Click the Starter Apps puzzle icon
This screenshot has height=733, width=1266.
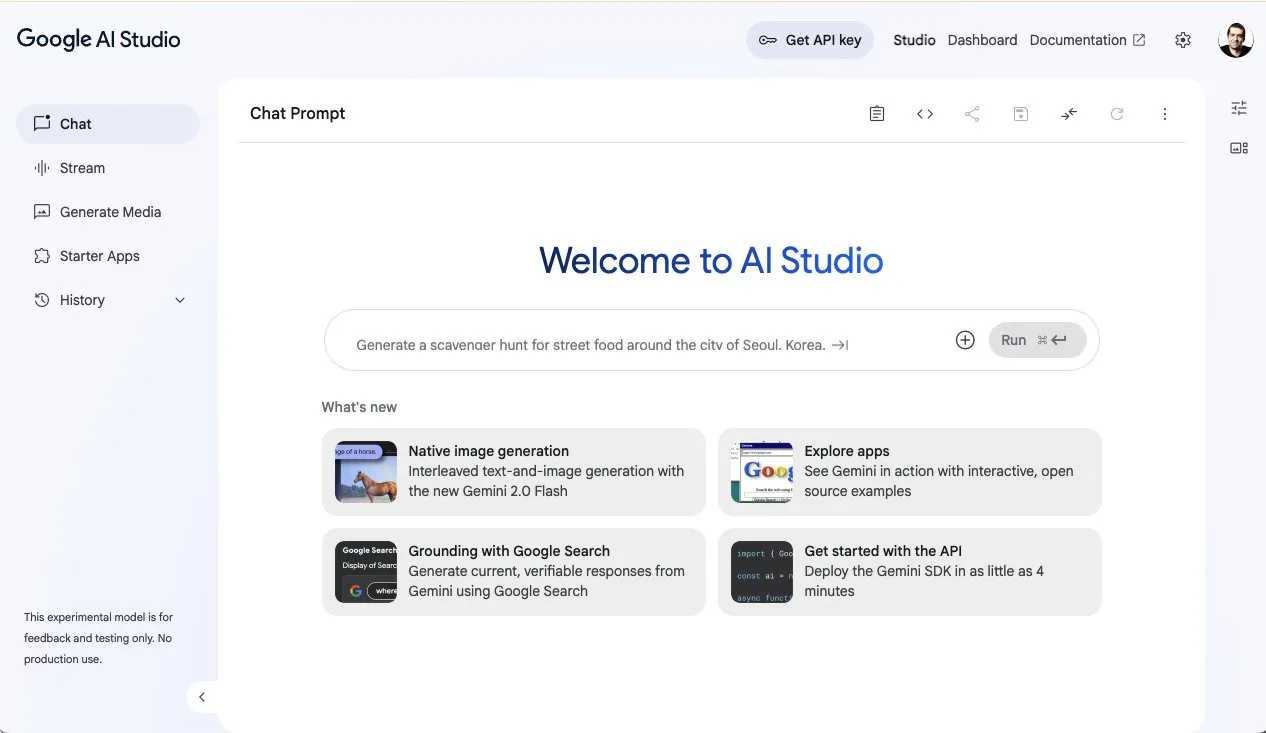pos(42,256)
